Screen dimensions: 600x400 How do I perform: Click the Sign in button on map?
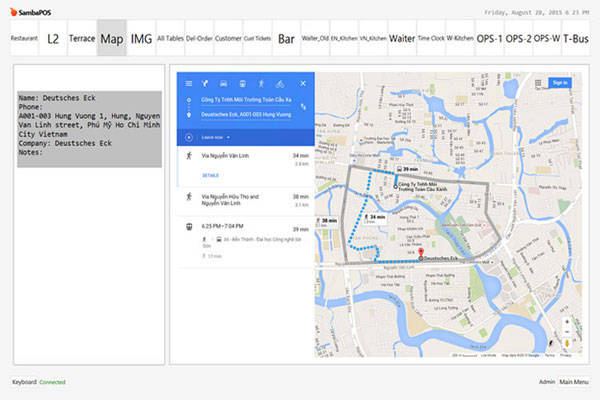[x=559, y=83]
